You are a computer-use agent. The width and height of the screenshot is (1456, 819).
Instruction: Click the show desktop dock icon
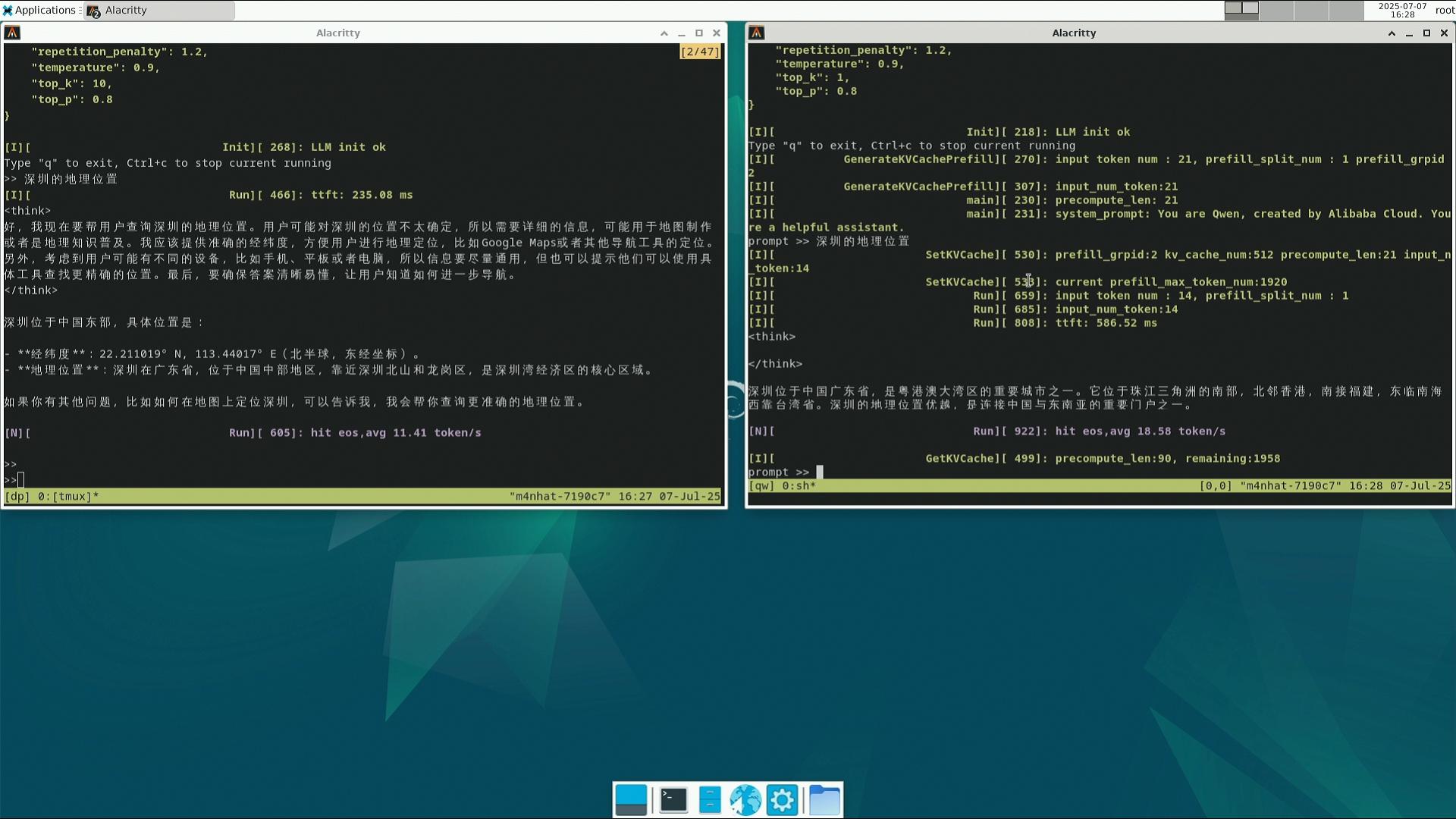[631, 800]
